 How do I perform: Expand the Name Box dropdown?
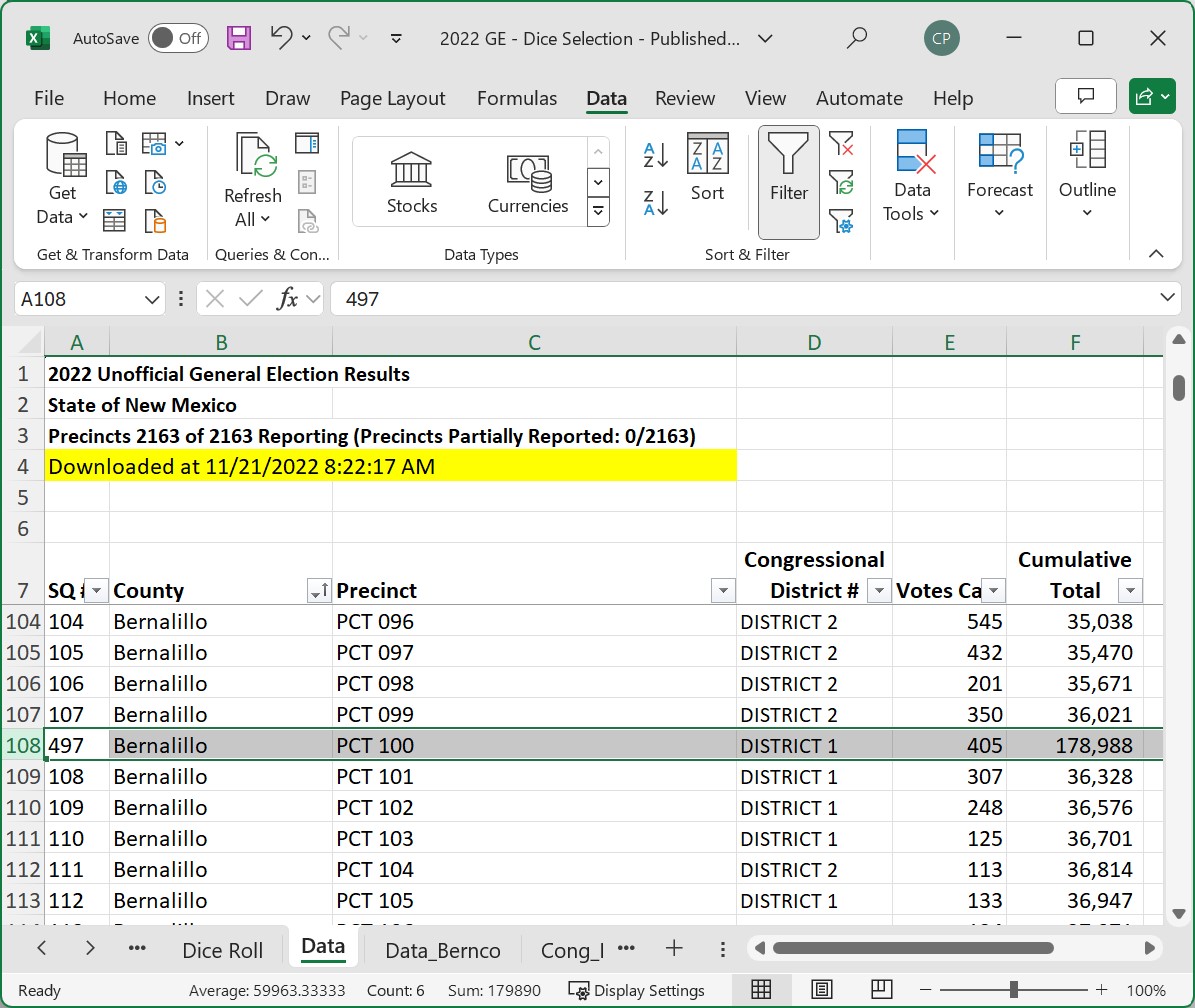[152, 299]
